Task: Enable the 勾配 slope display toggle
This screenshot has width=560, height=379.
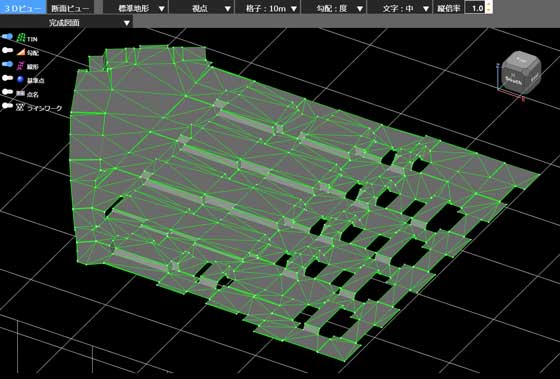Action: (8, 51)
